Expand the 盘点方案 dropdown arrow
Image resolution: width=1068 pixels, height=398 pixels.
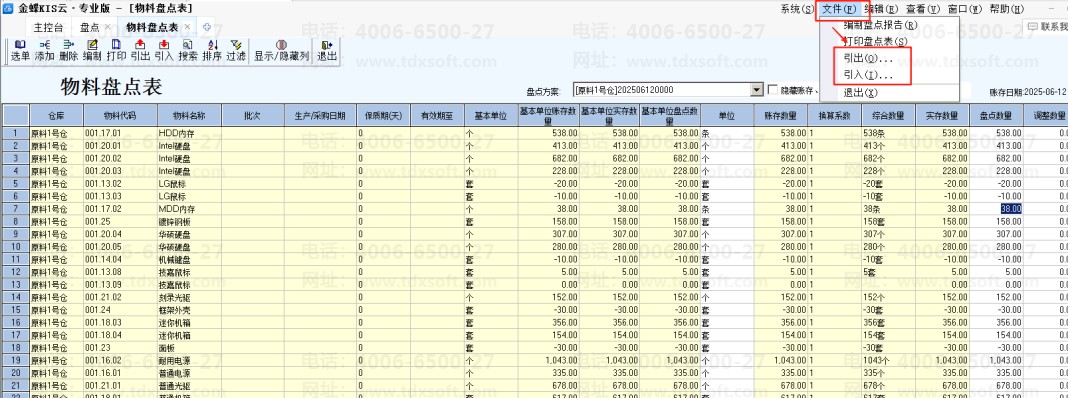point(757,90)
